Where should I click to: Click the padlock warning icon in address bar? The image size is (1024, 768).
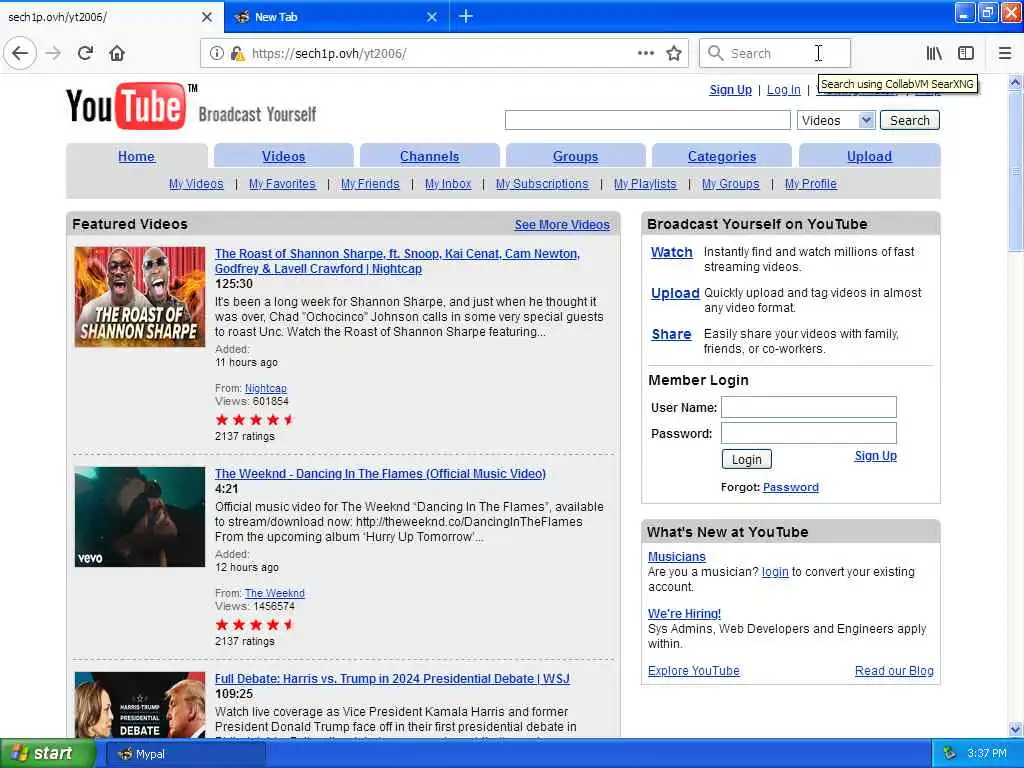(238, 53)
